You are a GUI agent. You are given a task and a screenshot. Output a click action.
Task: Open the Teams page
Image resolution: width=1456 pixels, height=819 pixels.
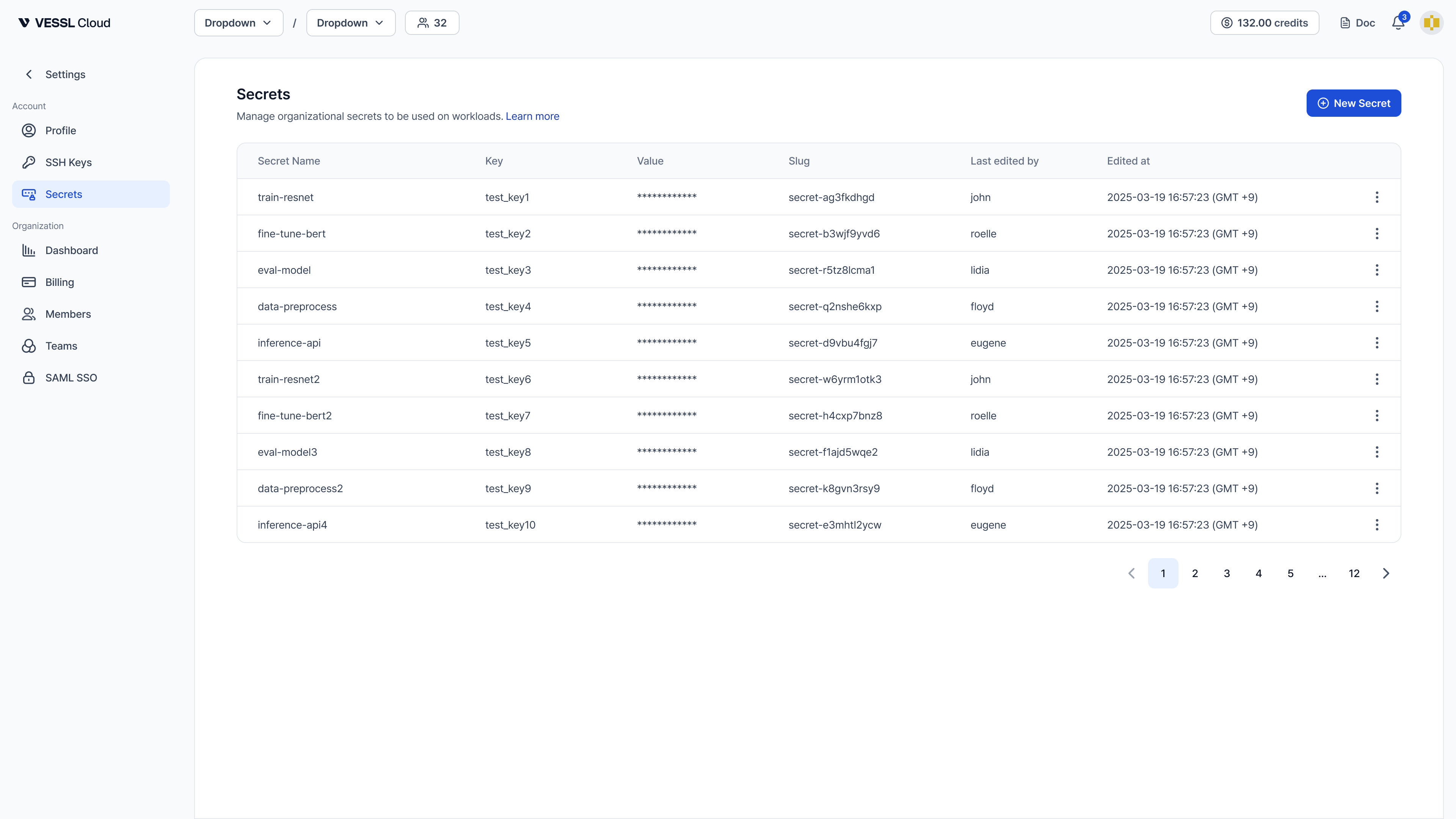point(91,346)
